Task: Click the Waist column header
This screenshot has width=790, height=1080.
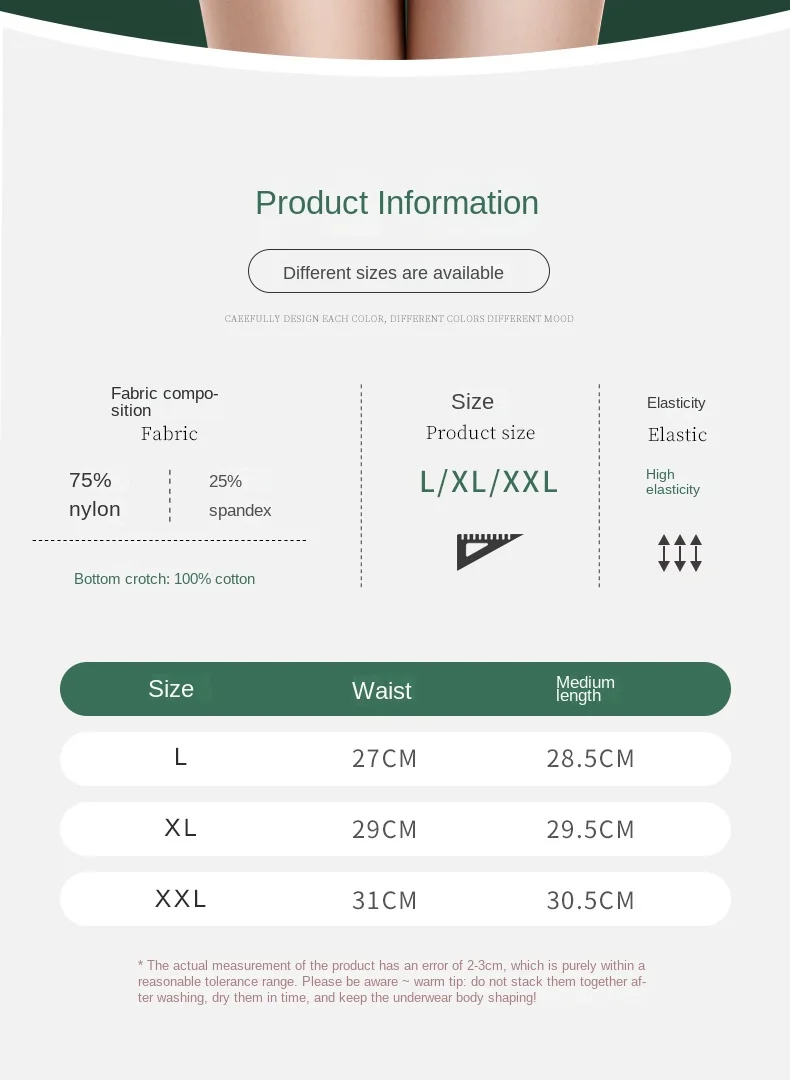Action: tap(382, 691)
